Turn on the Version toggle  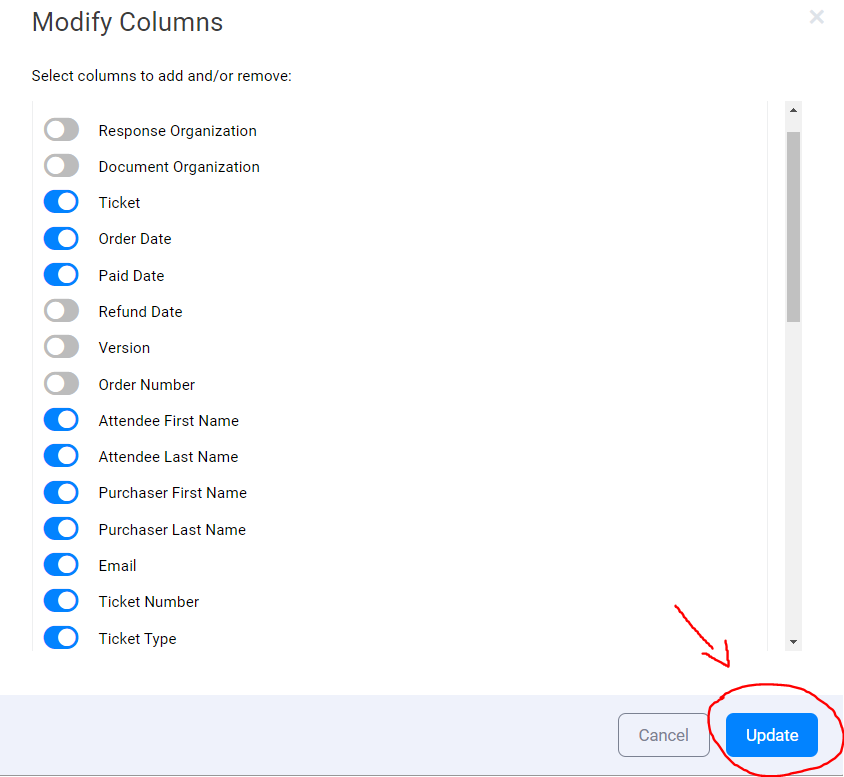coord(61,347)
